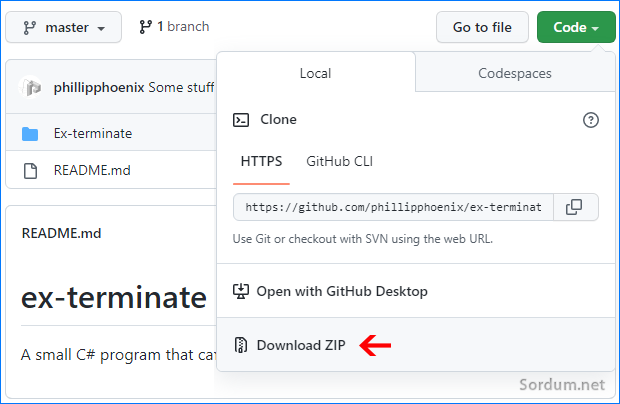Open the phillipphoenix author link
The height and width of the screenshot is (404, 620).
point(99,87)
